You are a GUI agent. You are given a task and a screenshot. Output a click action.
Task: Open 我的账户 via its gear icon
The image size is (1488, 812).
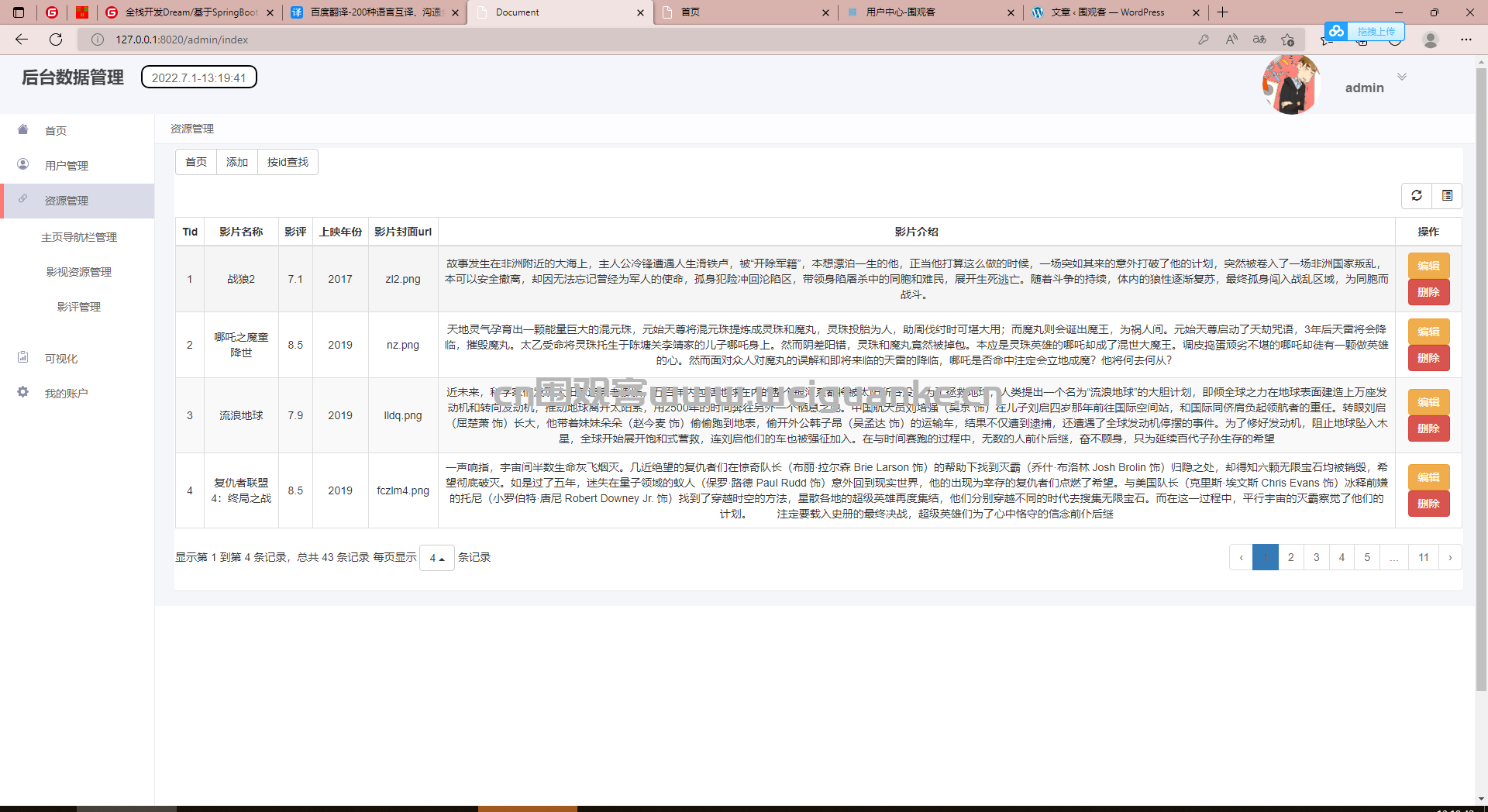point(22,392)
